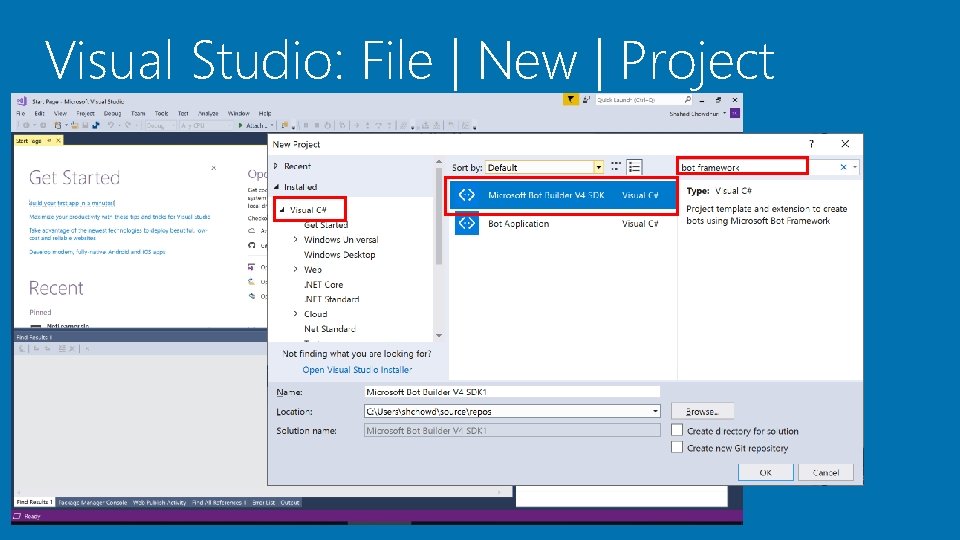Screen dimensions: 960x540
Task: Enable Create directory for solution checkbox
Action: 677,430
